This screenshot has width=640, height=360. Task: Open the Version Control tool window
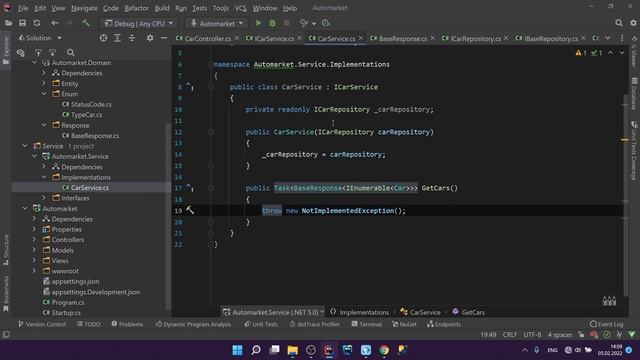42,324
